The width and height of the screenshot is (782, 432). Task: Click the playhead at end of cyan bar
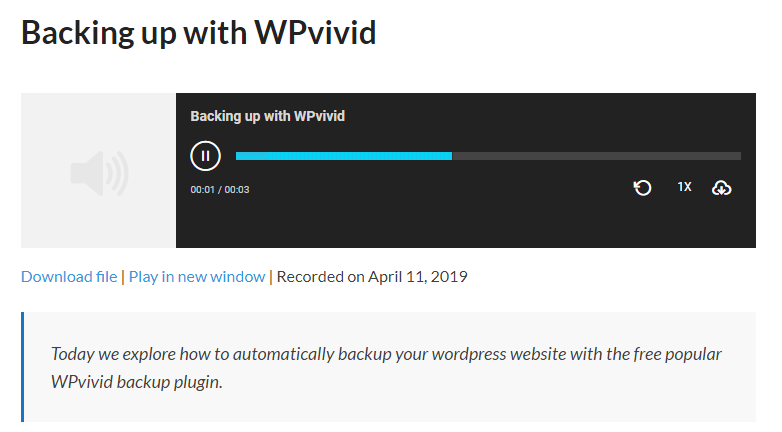click(x=451, y=156)
